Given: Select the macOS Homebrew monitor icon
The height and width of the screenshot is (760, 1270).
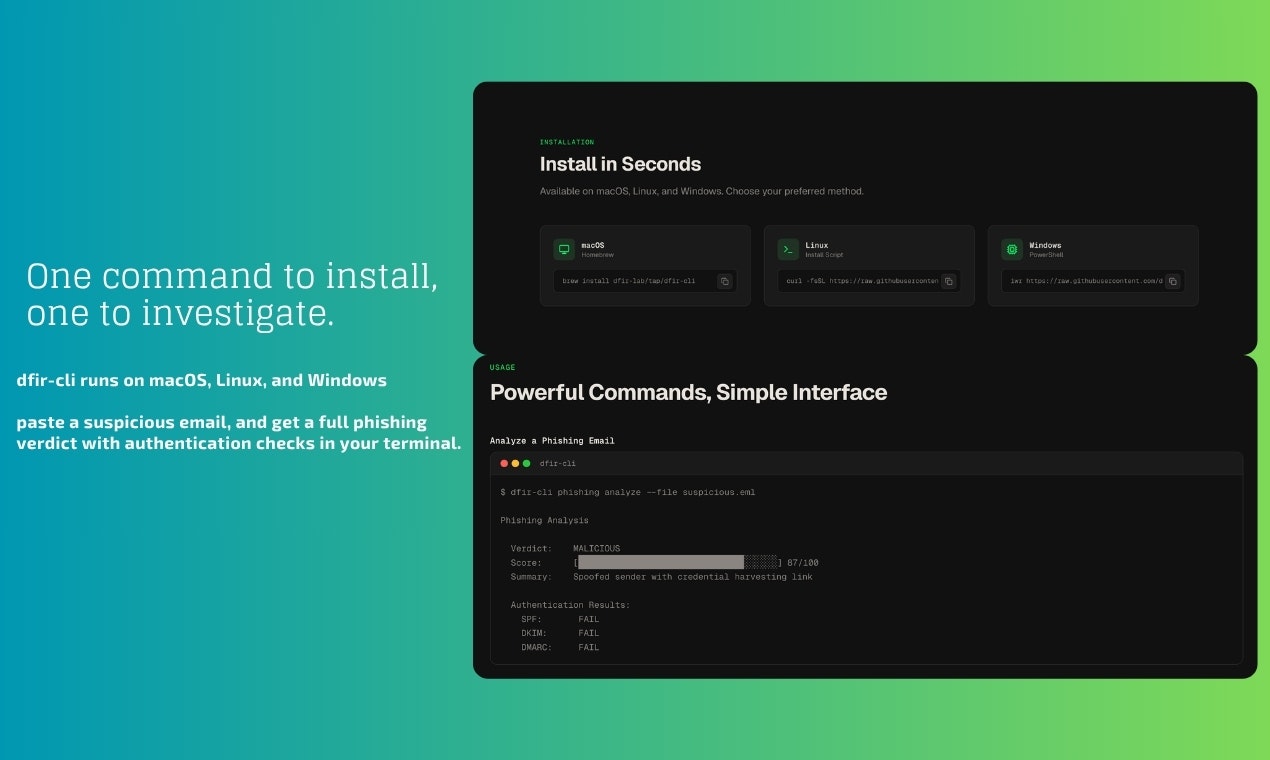Looking at the screenshot, I should click(566, 248).
